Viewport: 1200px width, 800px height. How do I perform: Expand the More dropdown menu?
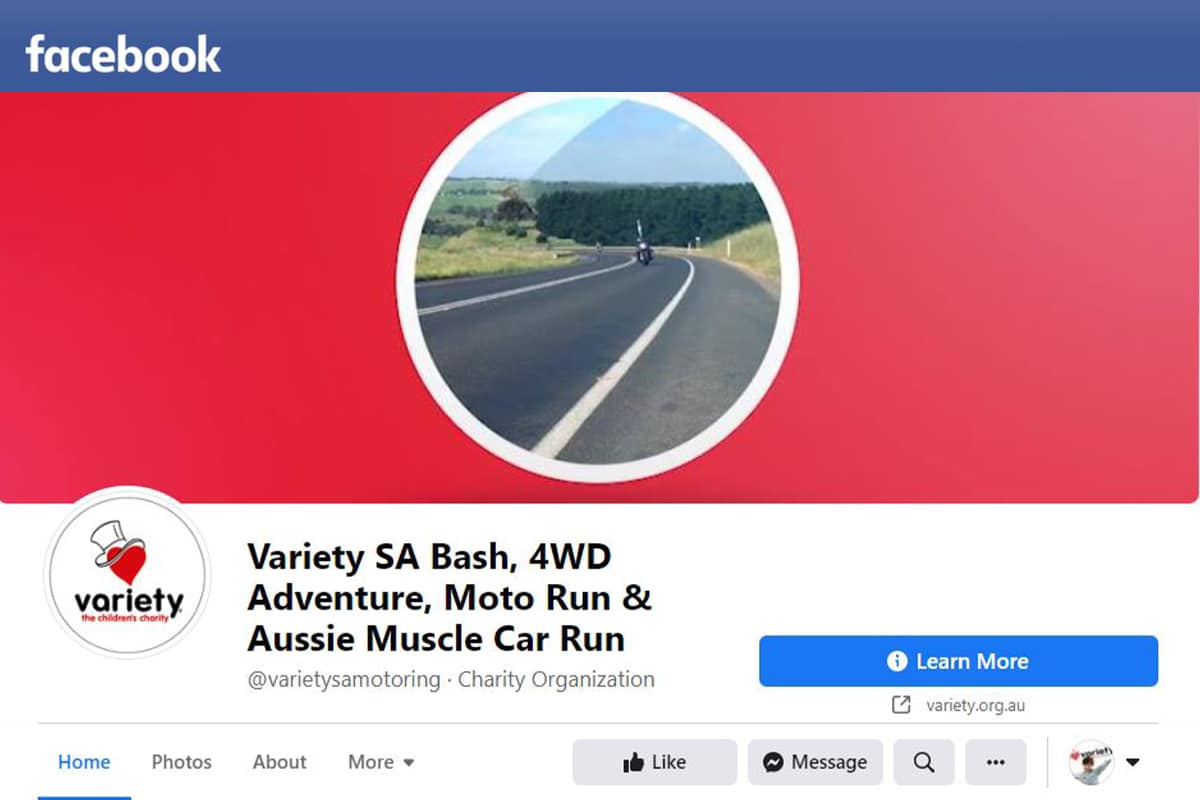coord(381,762)
